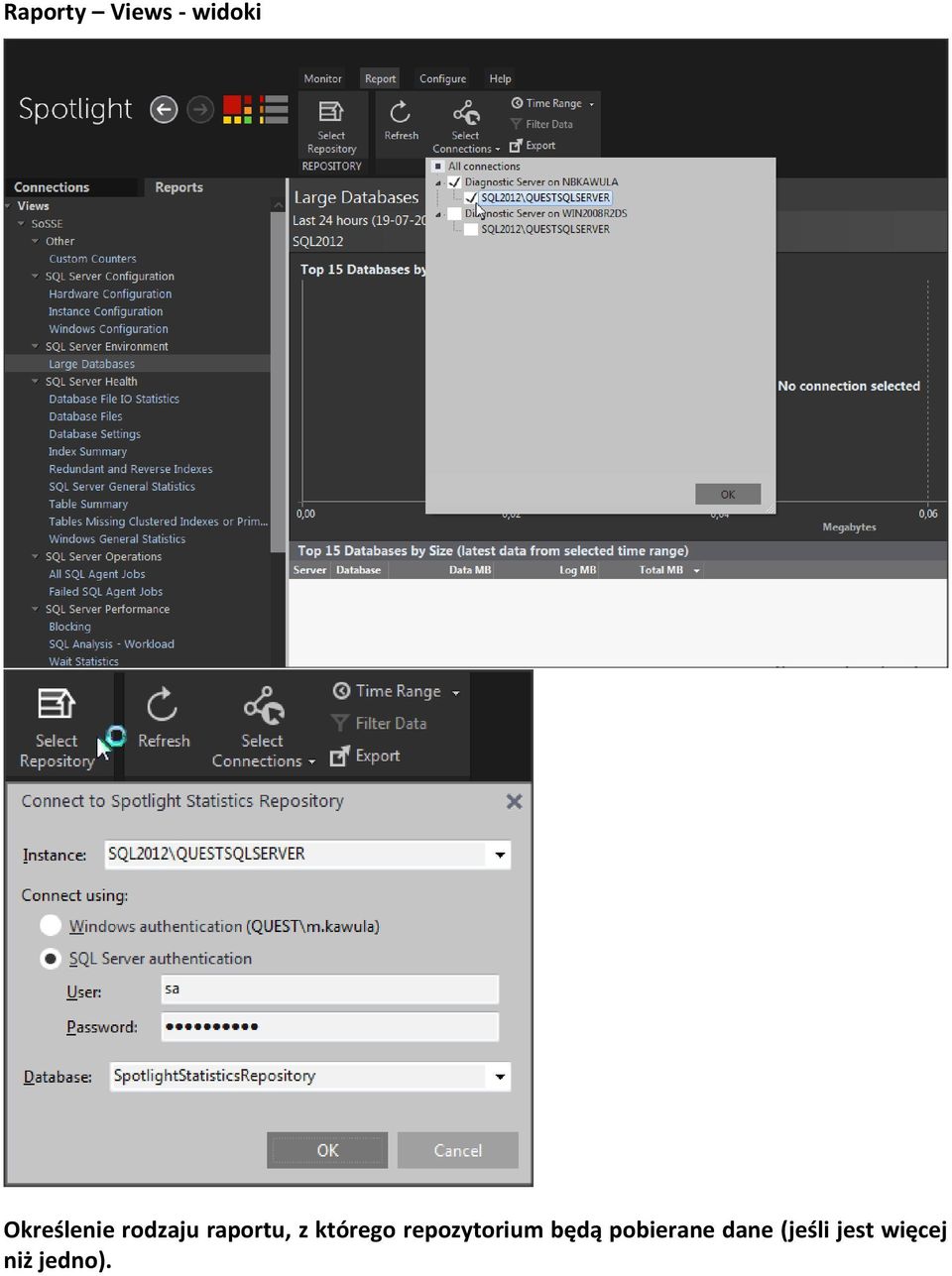The image size is (952, 1276).
Task: Click Select Repository icon in top ribbon
Action: 331,113
